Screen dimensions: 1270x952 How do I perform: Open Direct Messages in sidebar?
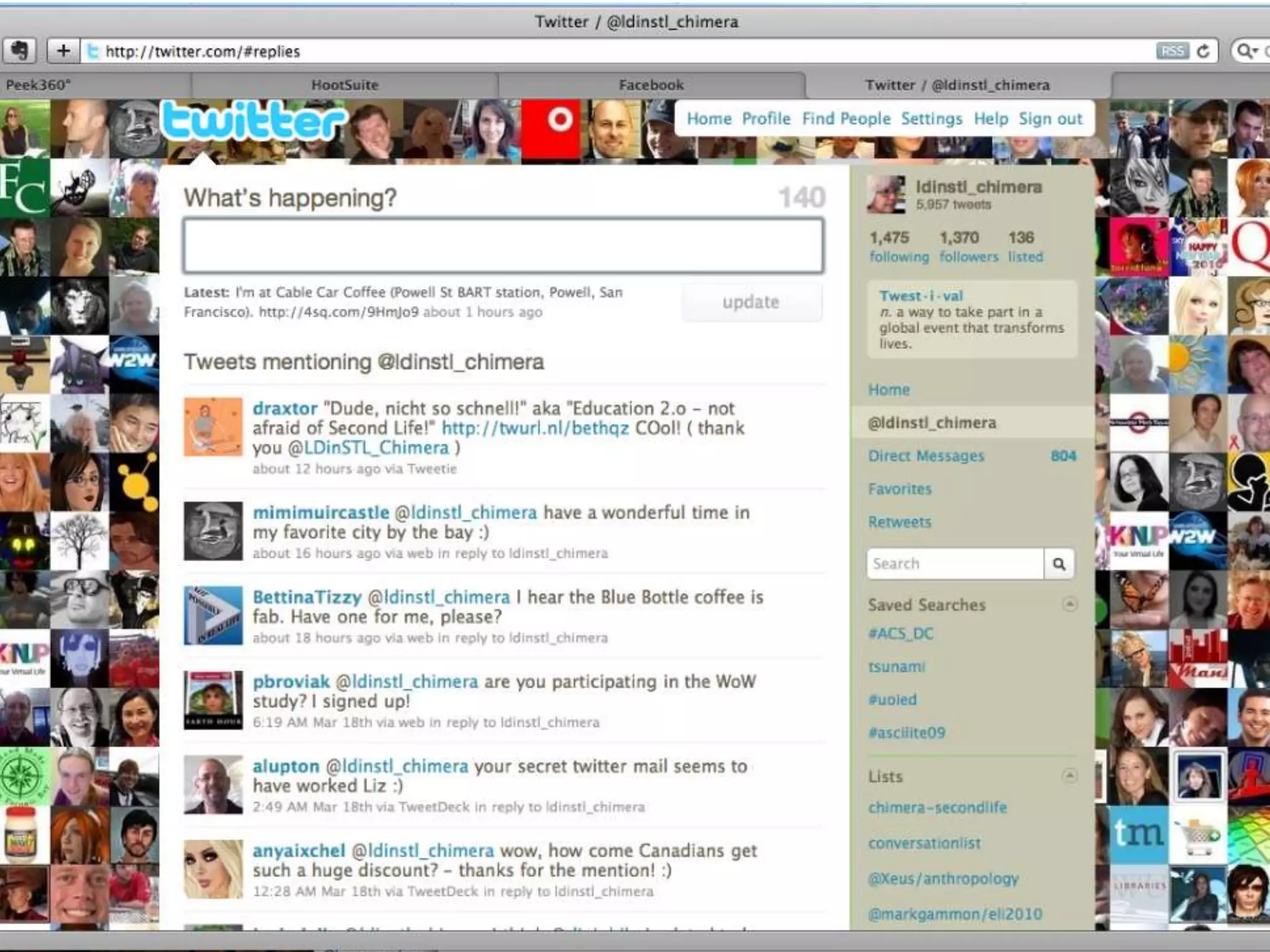tap(926, 456)
